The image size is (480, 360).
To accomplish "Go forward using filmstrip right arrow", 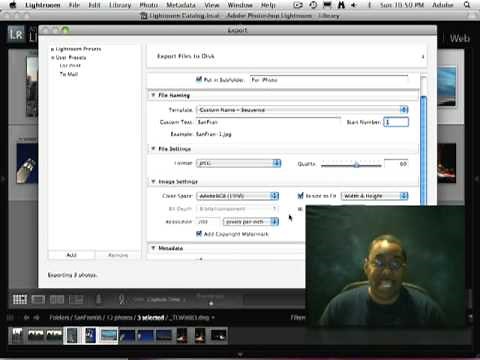I will tap(36, 318).
